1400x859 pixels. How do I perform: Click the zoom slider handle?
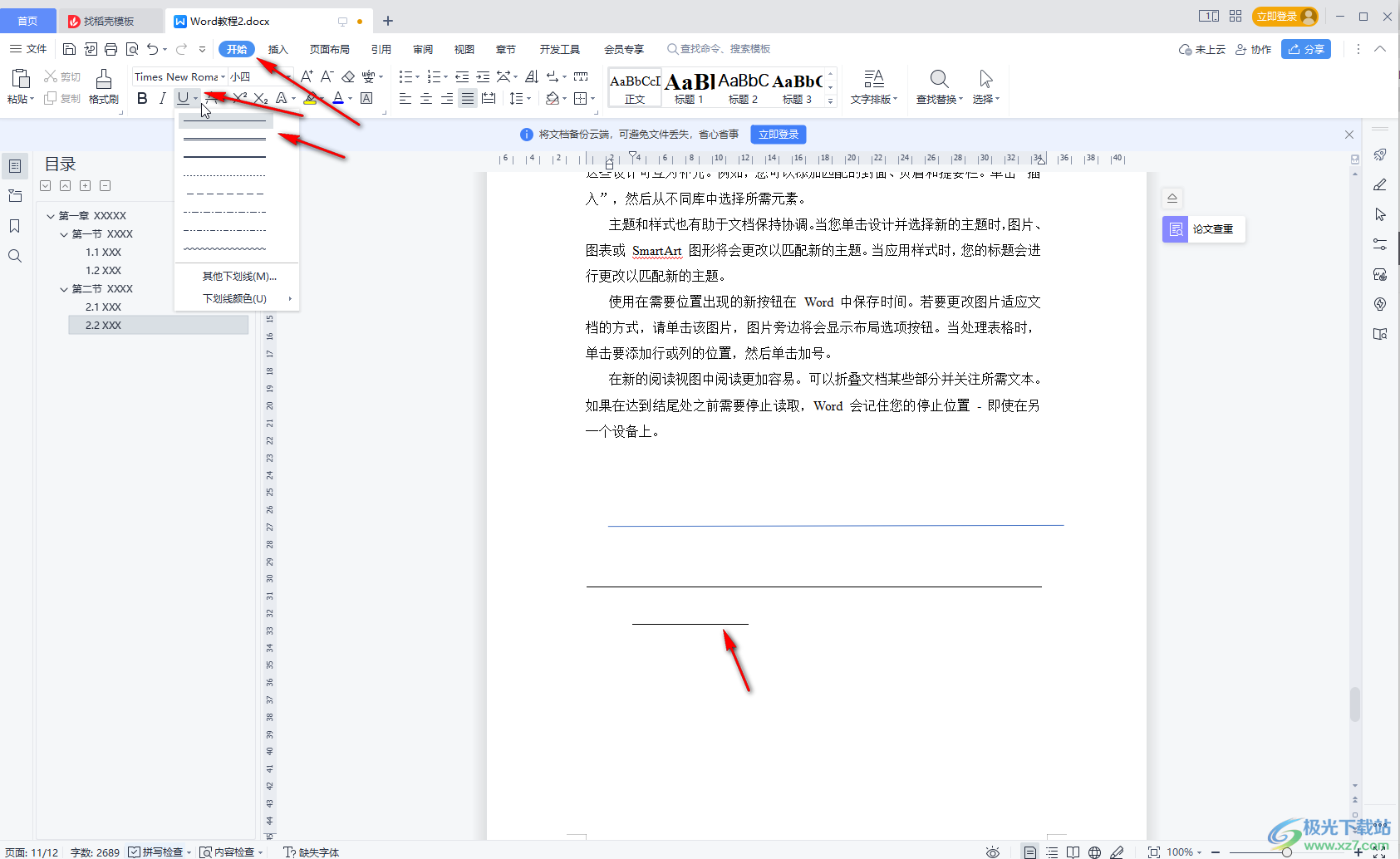(1286, 852)
